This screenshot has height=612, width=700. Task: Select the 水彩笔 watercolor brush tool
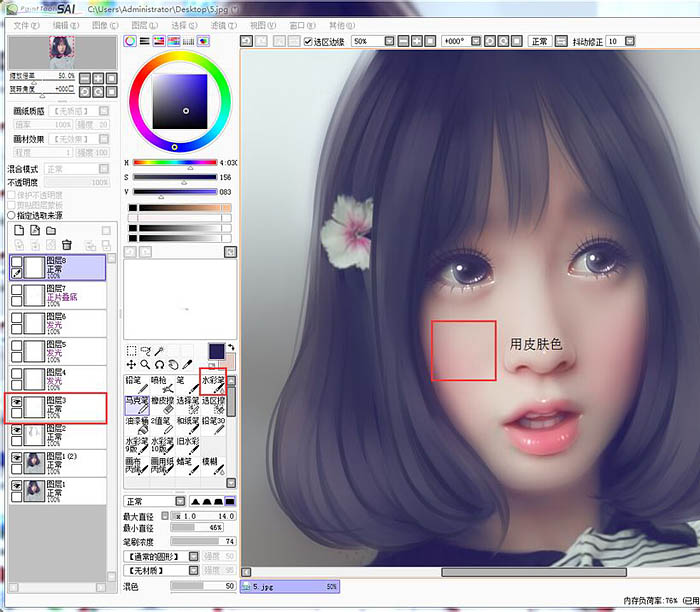(213, 382)
